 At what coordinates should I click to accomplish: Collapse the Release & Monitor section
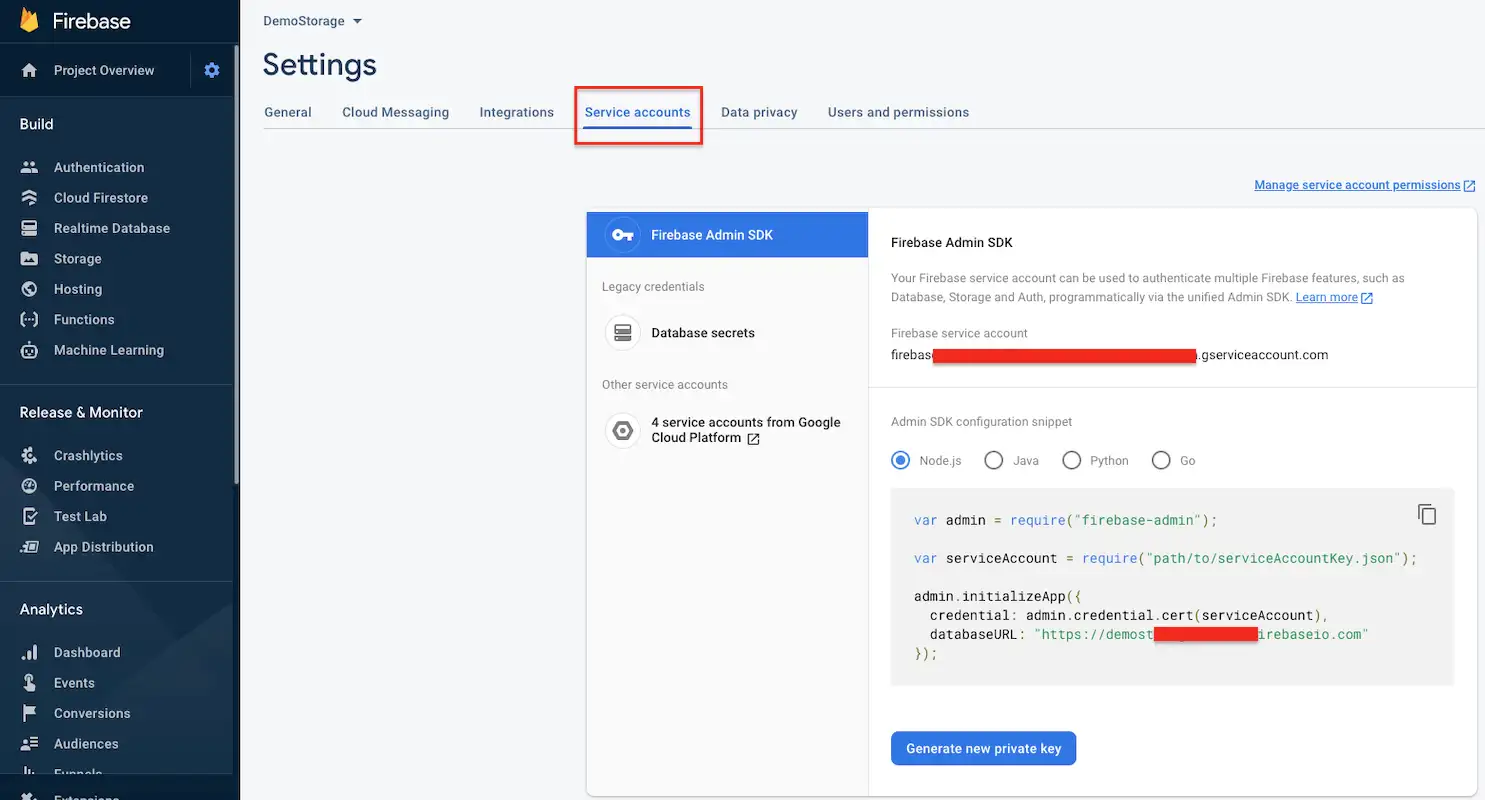click(81, 412)
